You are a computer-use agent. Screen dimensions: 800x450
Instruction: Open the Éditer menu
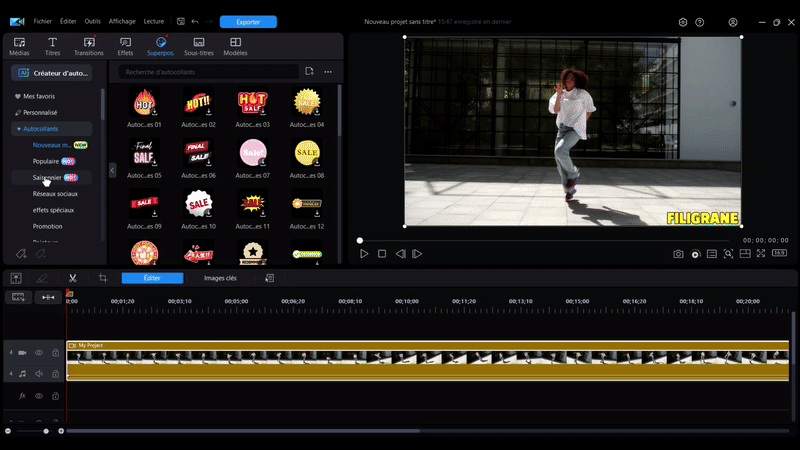click(x=68, y=21)
